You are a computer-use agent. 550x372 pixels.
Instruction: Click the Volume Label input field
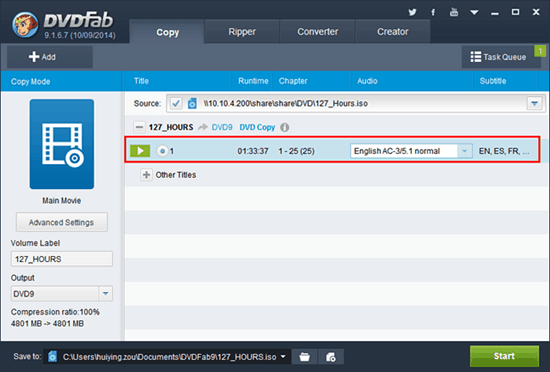pyautogui.click(x=62, y=259)
